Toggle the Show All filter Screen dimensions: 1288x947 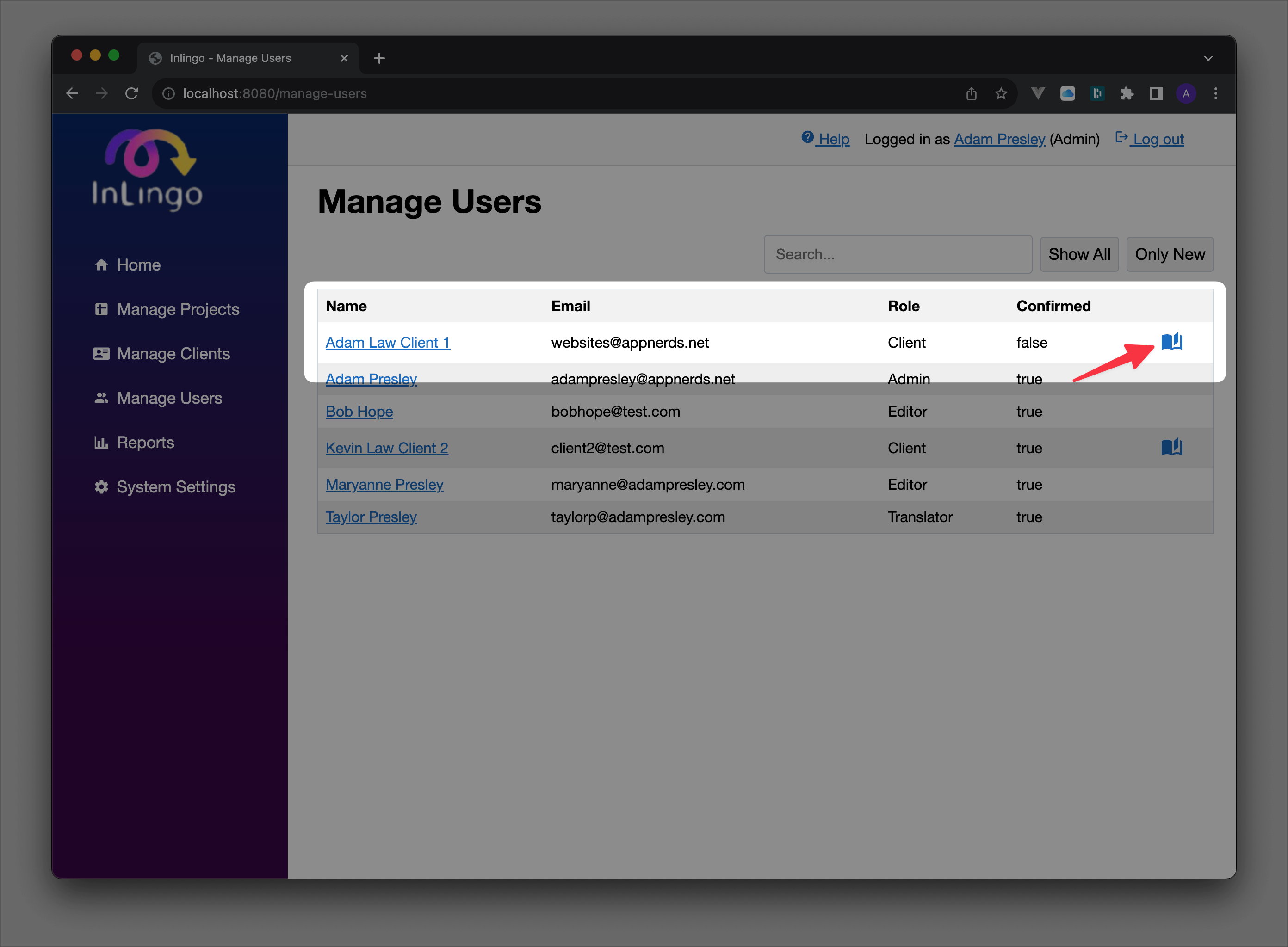click(x=1079, y=254)
